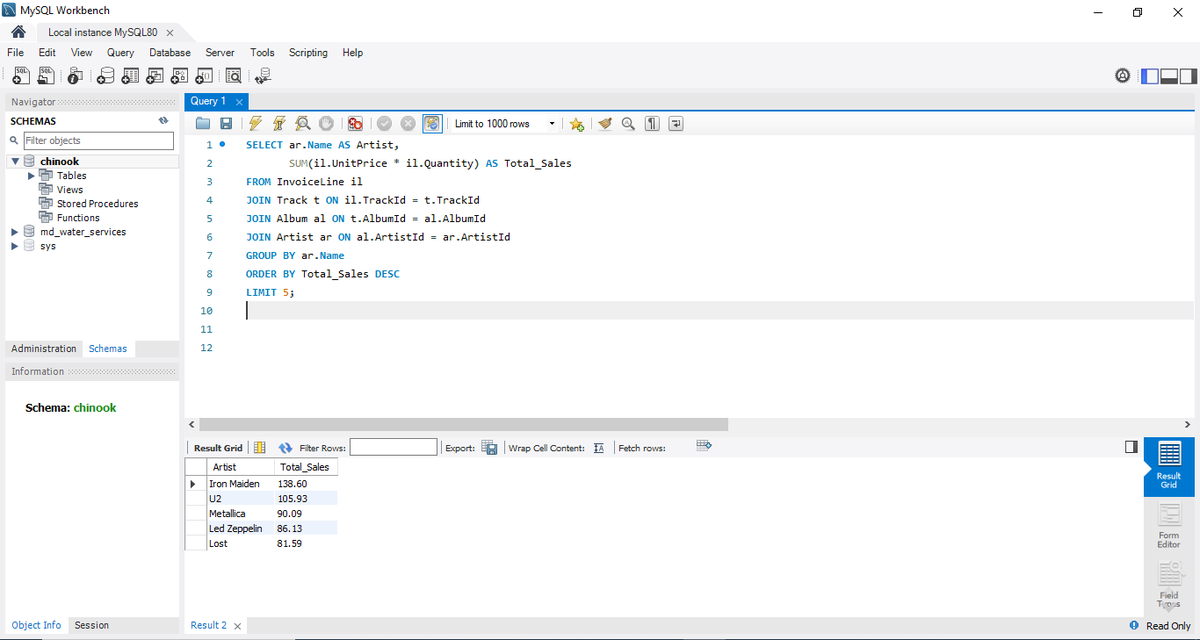The image size is (1200, 640).
Task: Toggle invisible characters display
Action: tap(652, 124)
